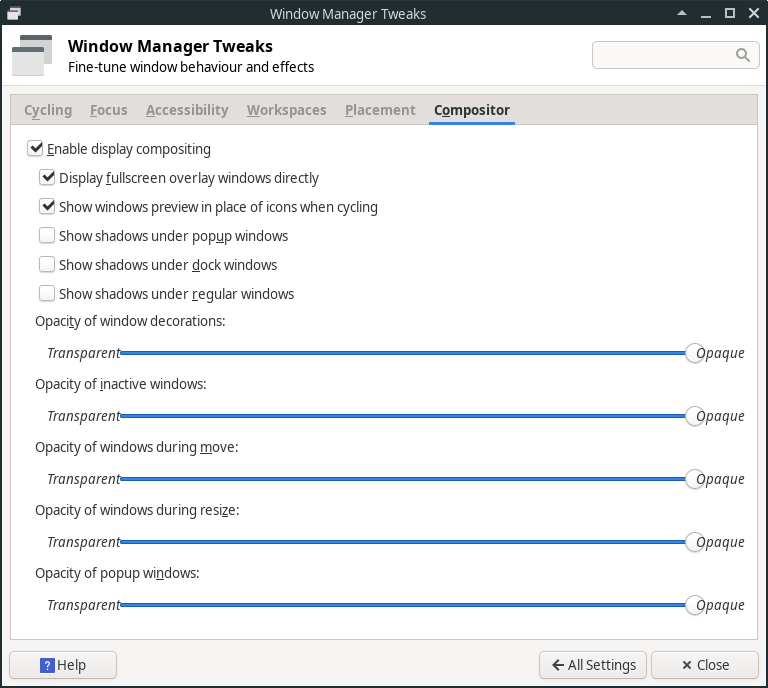Viewport: 768px width, 688px height.
Task: Enable Show shadows under dock windows
Action: [x=47, y=265]
